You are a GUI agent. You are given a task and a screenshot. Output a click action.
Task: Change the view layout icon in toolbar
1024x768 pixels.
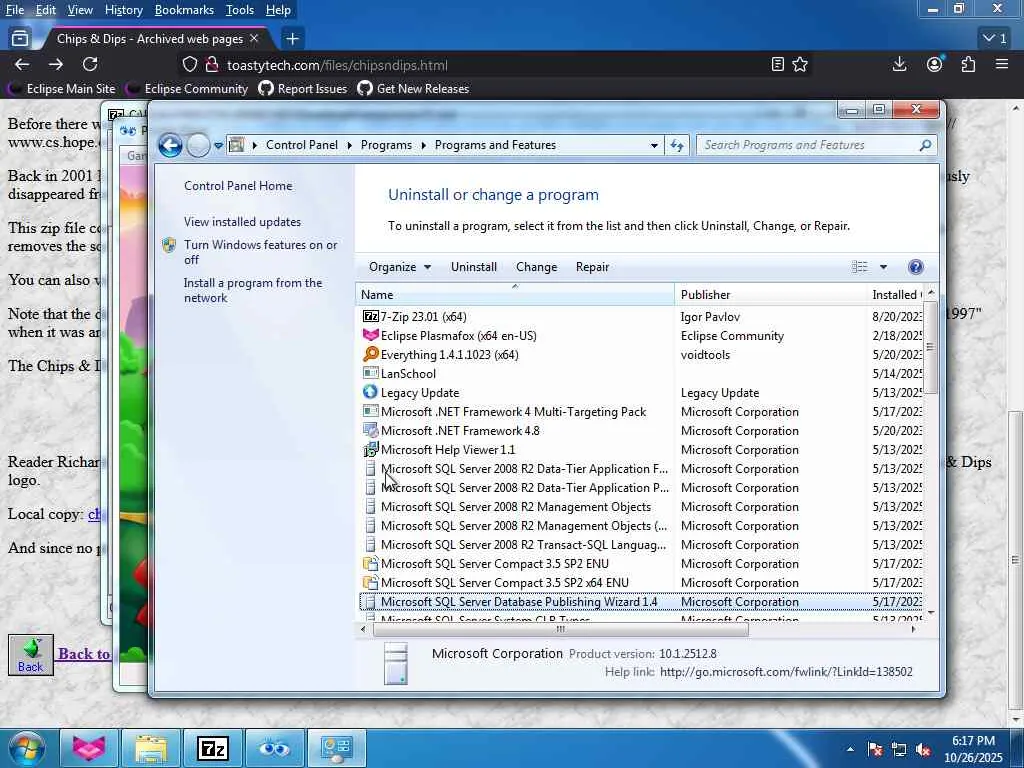click(859, 267)
